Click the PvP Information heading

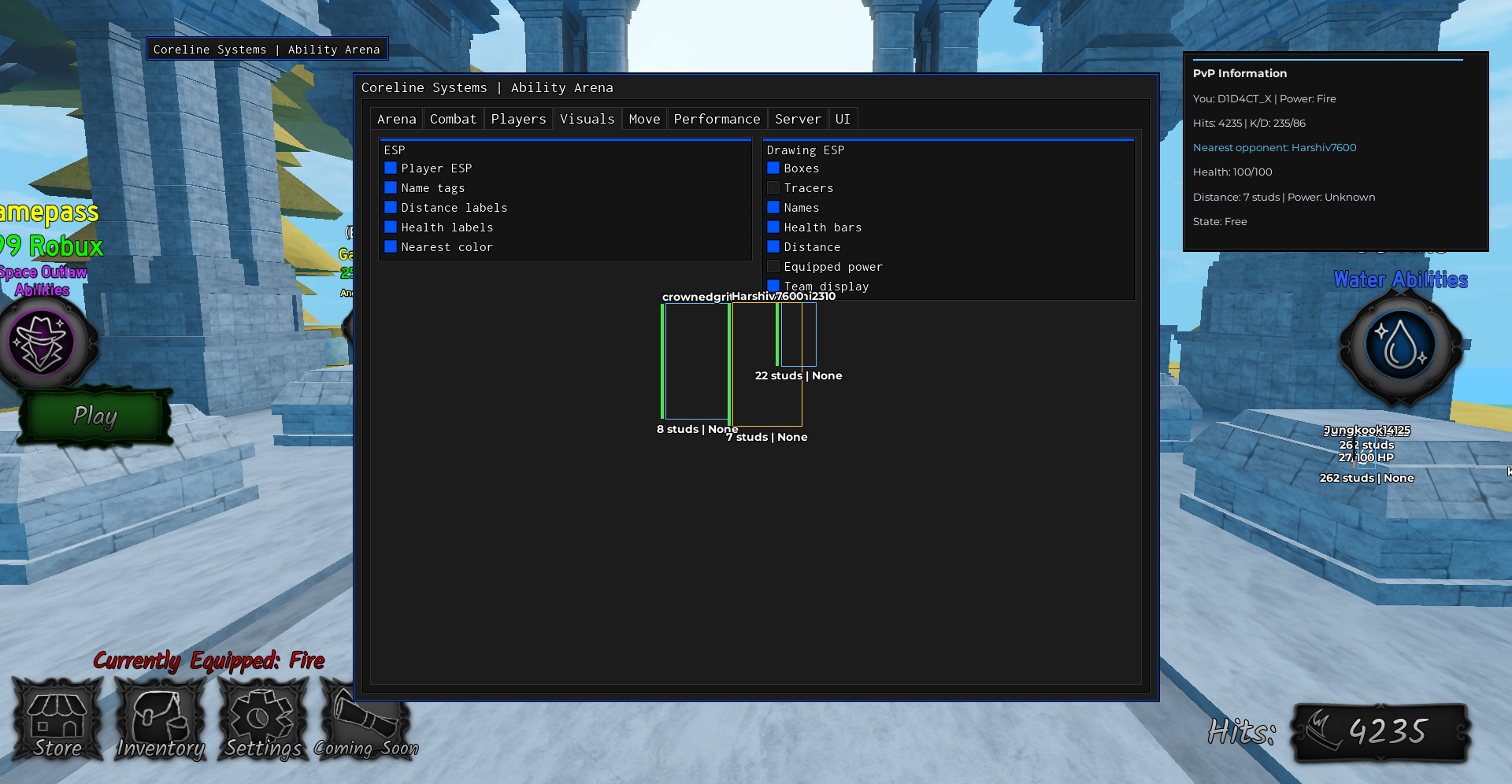(x=1240, y=73)
